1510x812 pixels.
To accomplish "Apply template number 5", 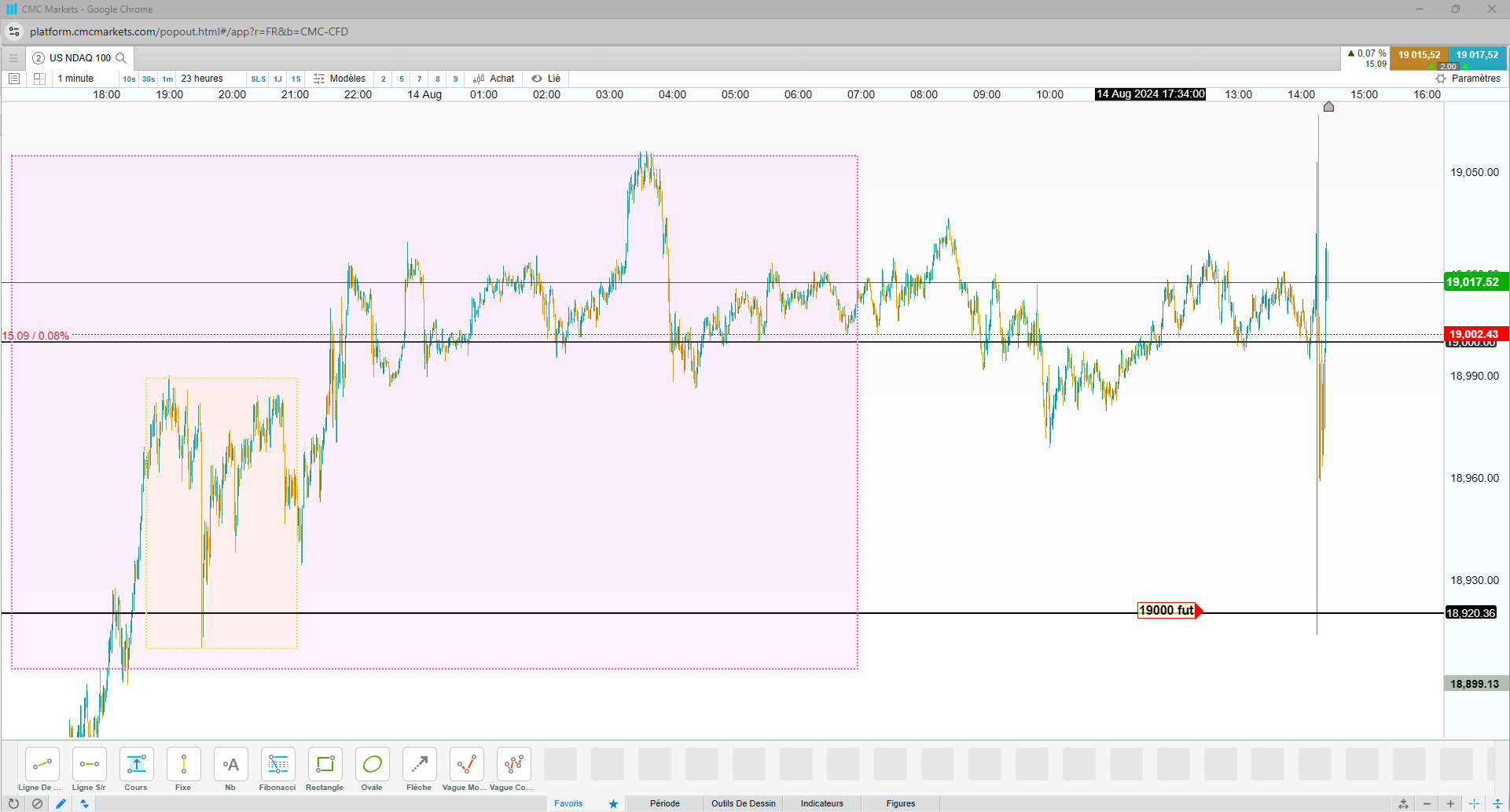I will click(x=402, y=79).
